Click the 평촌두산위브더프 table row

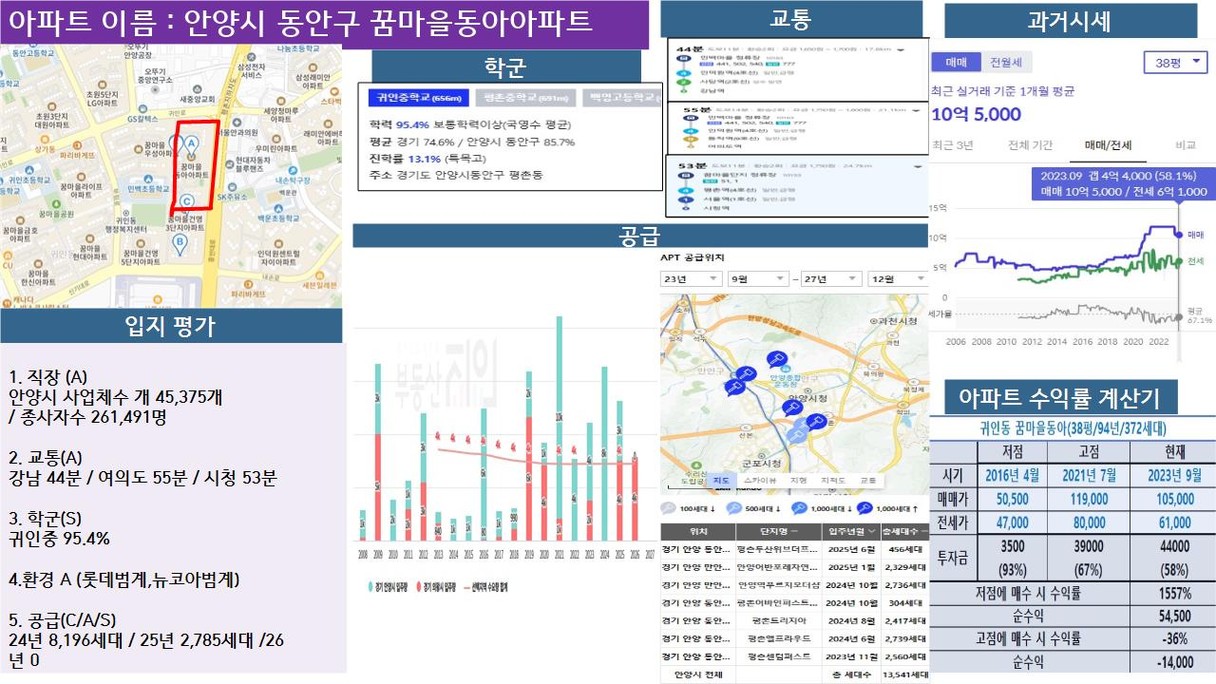794,549
